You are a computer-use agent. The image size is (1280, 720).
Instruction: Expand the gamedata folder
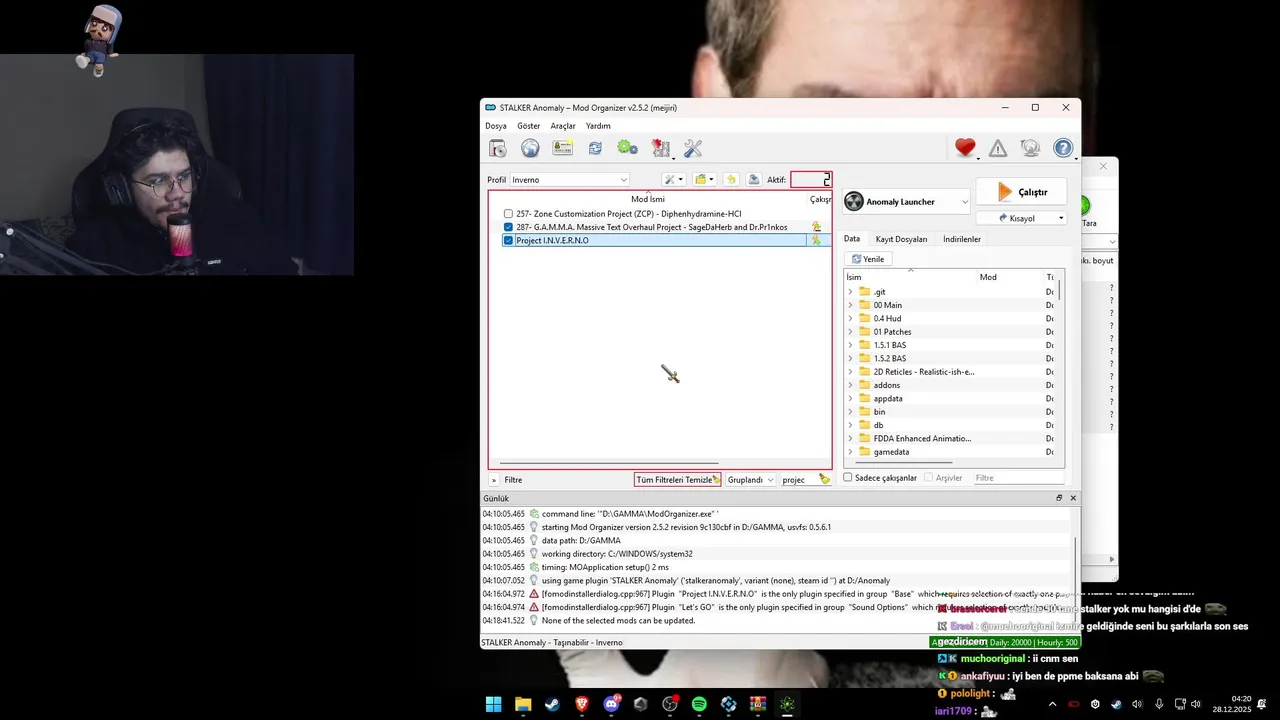(x=851, y=452)
